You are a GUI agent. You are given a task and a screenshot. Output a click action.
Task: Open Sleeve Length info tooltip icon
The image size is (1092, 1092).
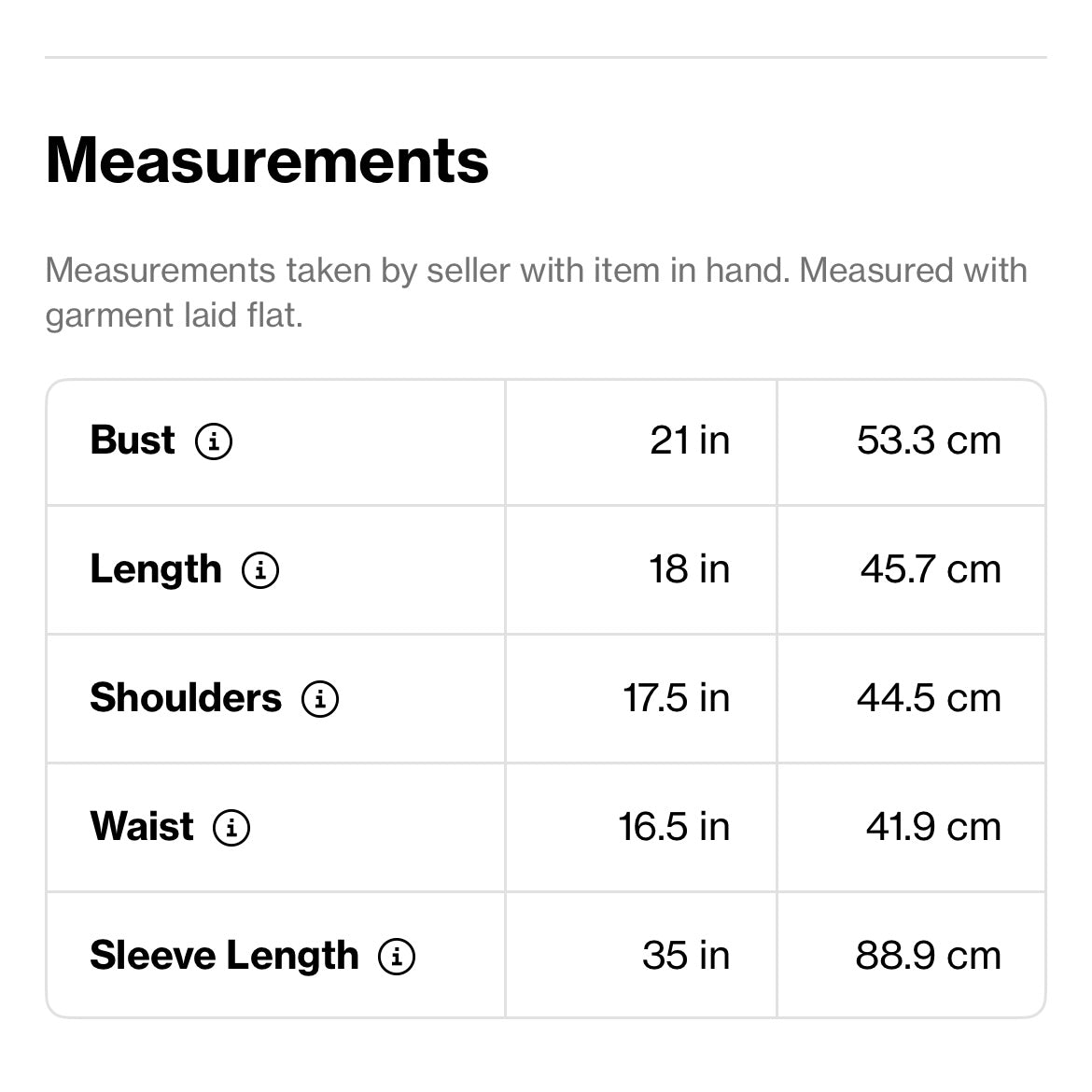click(397, 956)
